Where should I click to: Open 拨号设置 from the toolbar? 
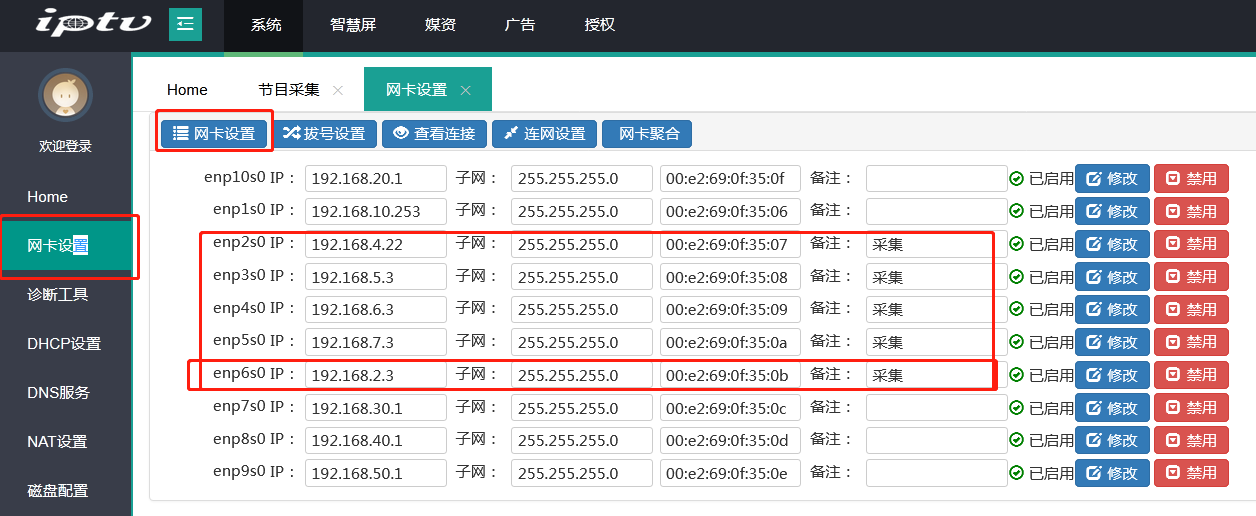coord(324,134)
